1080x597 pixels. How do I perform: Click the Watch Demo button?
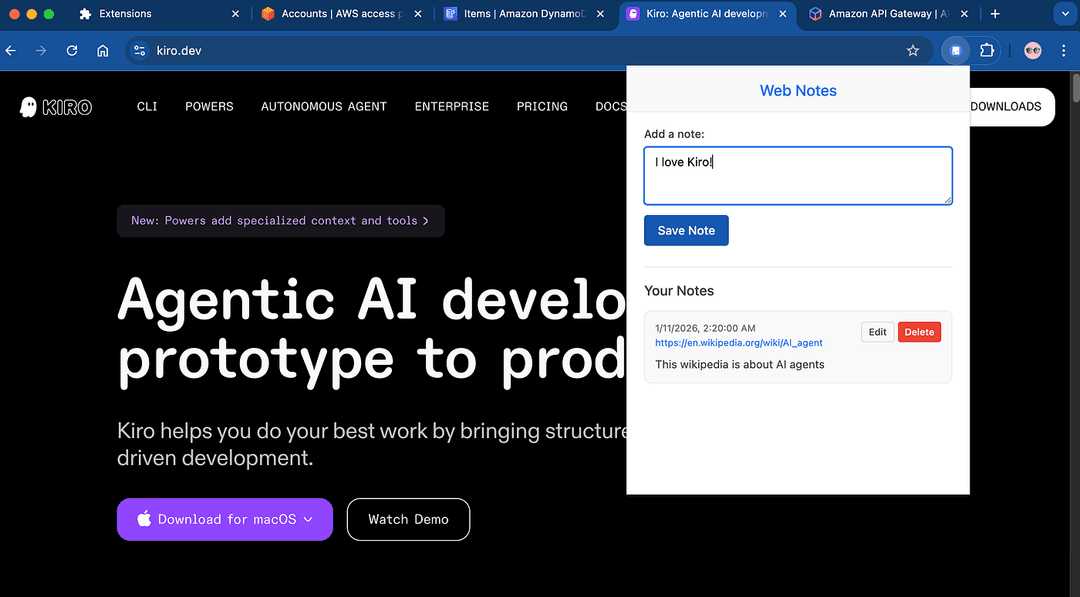tap(408, 519)
